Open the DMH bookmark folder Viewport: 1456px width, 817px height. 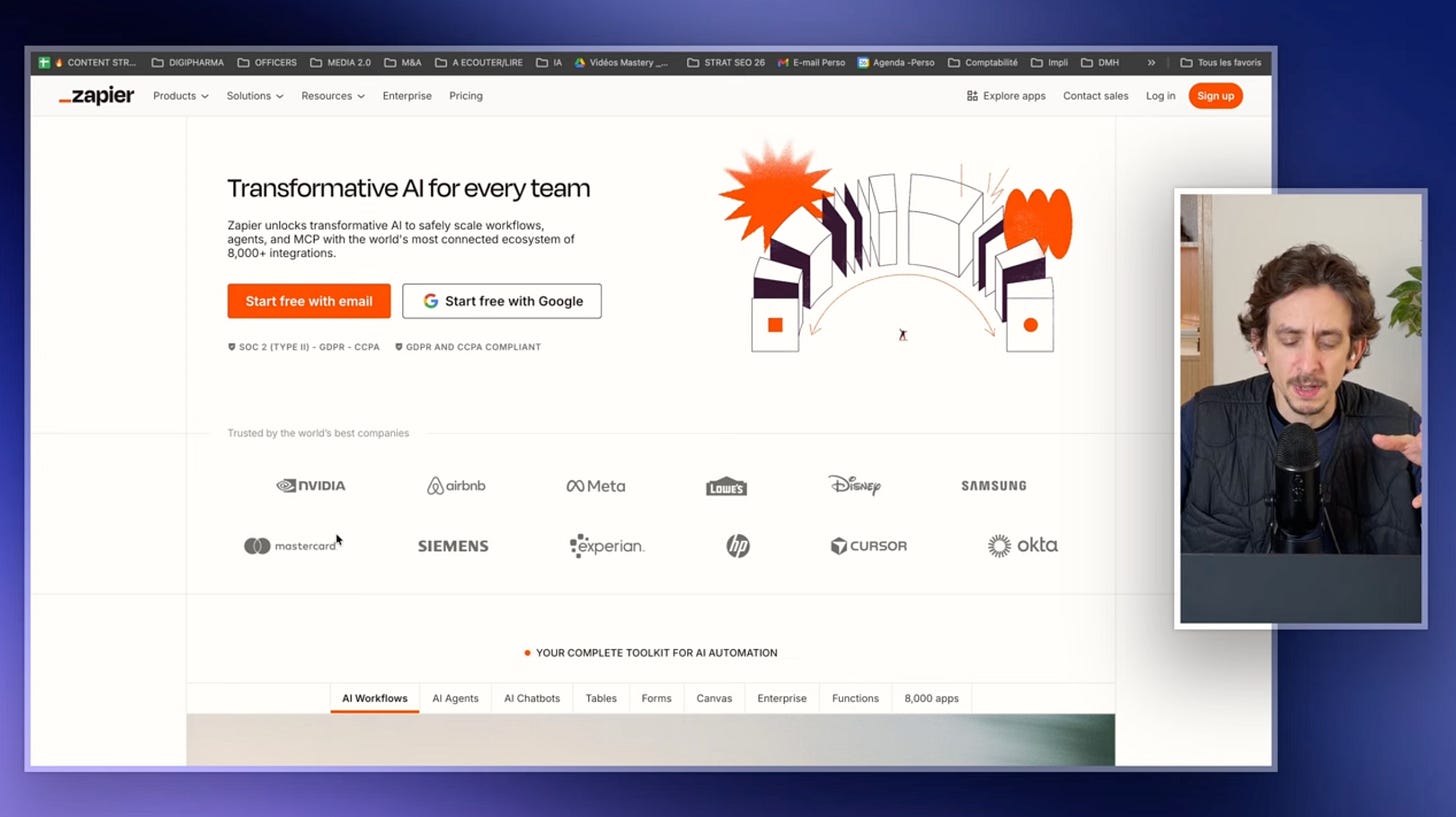[1100, 62]
